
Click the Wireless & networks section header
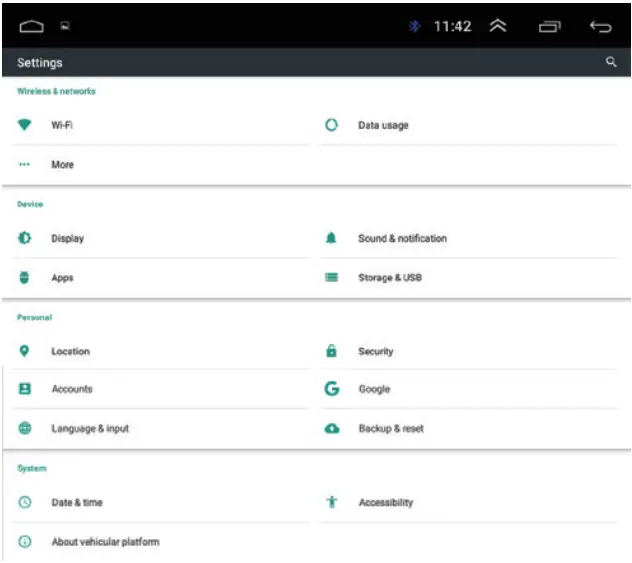tap(56, 91)
